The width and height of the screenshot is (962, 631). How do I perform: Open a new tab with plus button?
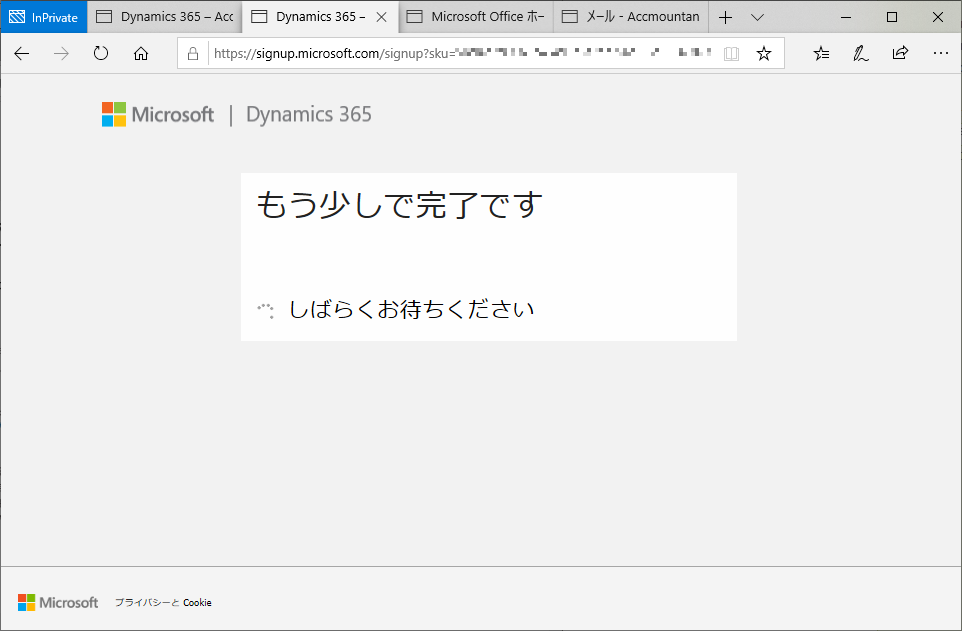click(725, 18)
